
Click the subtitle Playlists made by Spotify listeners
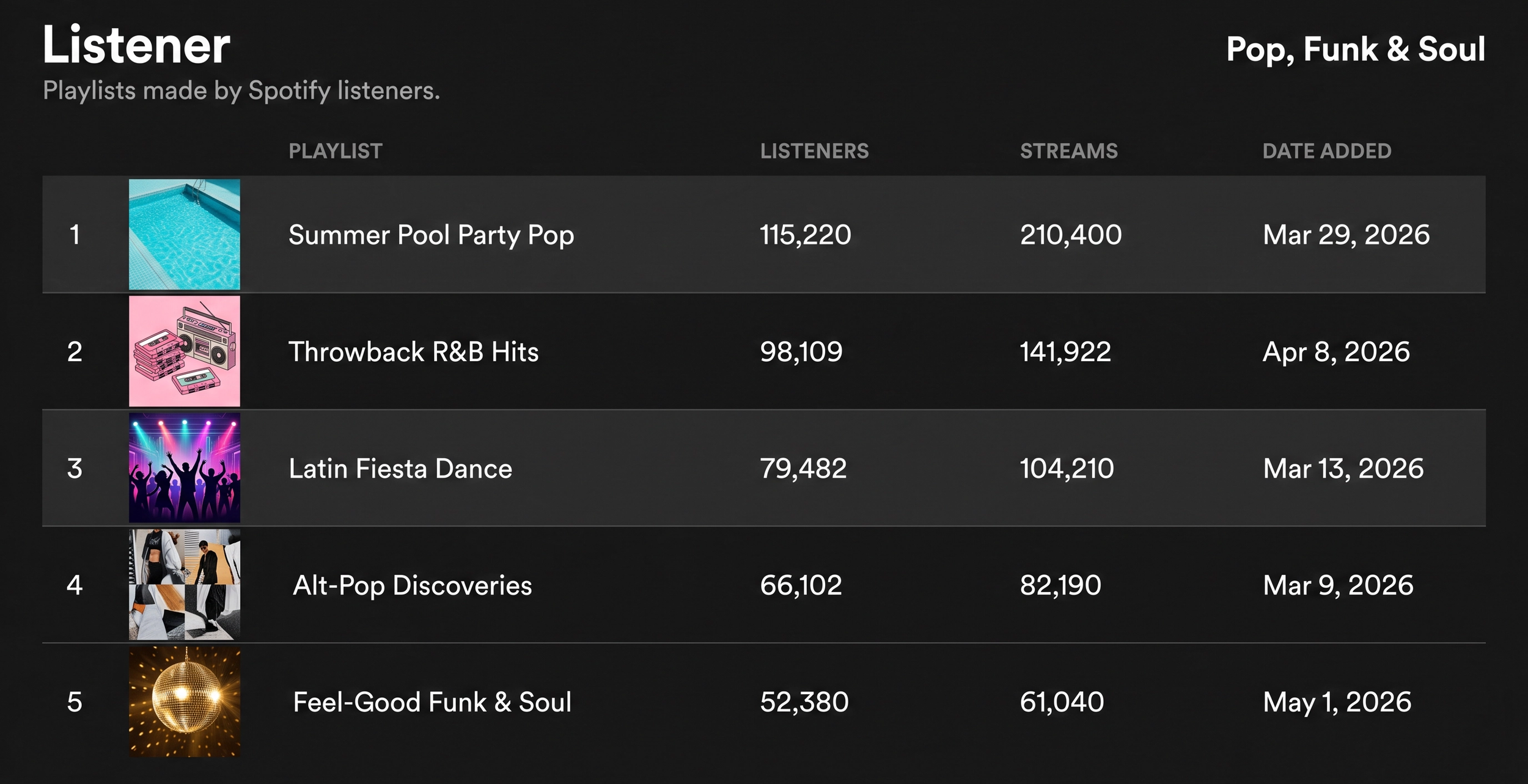point(241,91)
